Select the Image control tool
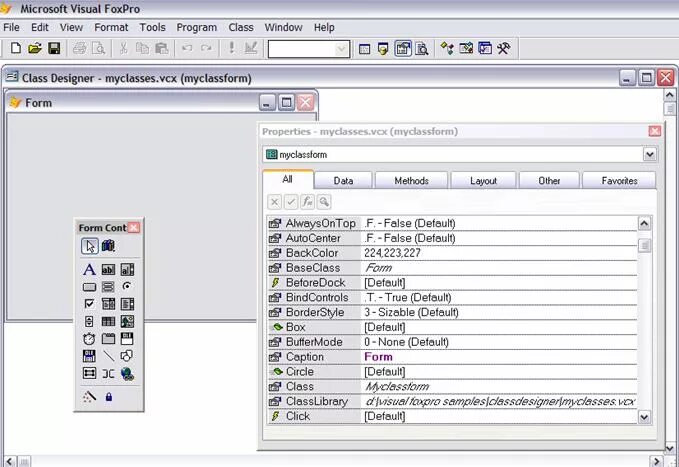Viewport: 679px width, 467px height. tap(127, 321)
